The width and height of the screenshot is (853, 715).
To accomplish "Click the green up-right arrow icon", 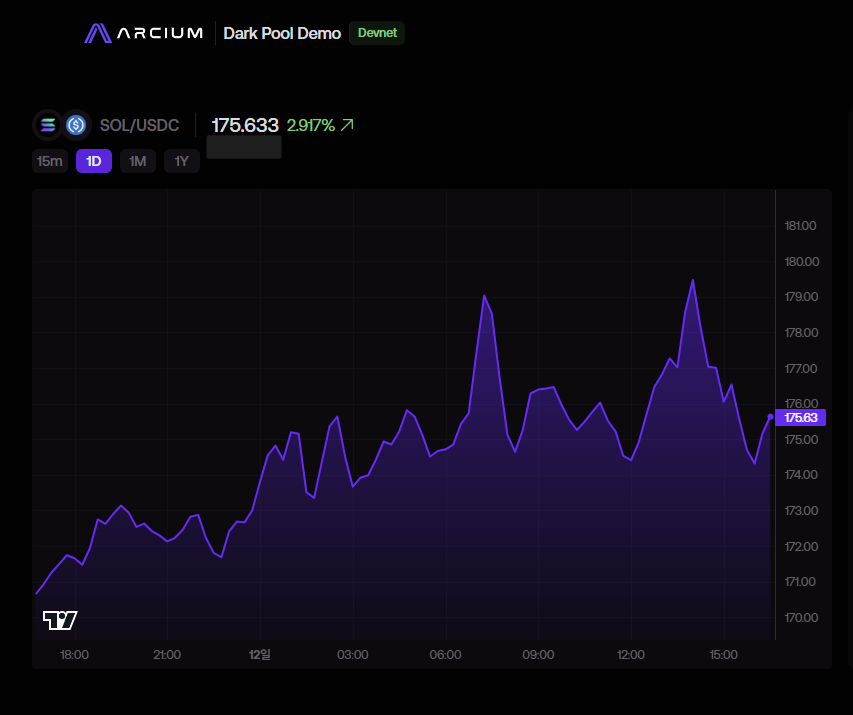I will [347, 125].
